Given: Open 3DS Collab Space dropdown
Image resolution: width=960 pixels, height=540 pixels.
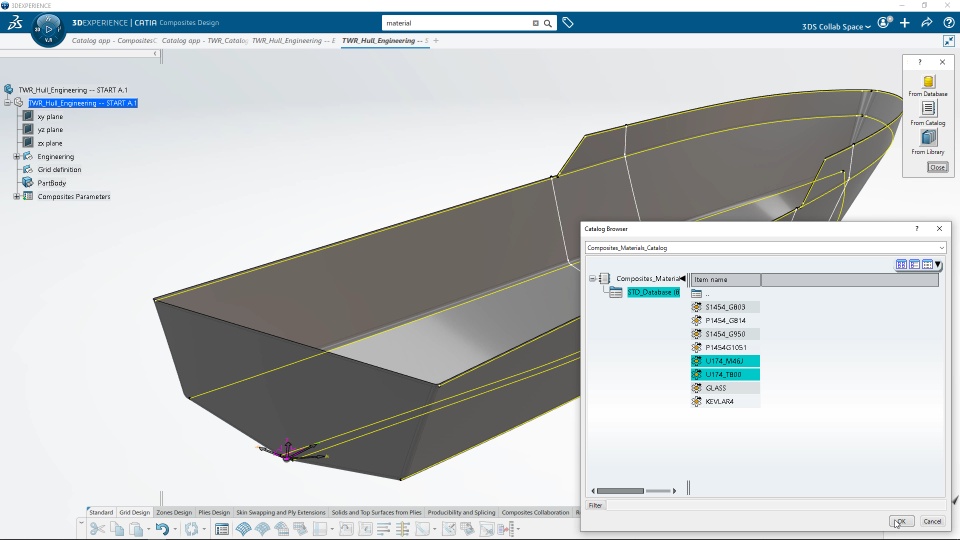Looking at the screenshot, I should tap(836, 26).
